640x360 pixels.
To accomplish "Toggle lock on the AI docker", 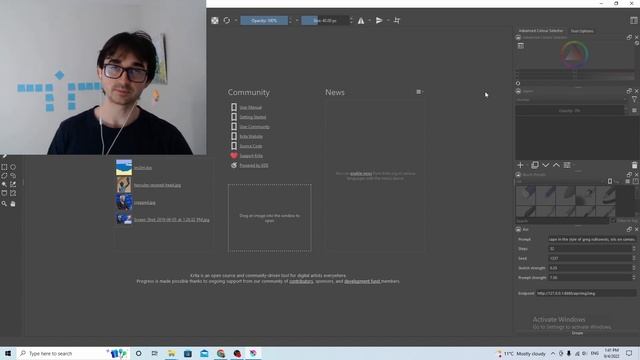I will coord(518,229).
